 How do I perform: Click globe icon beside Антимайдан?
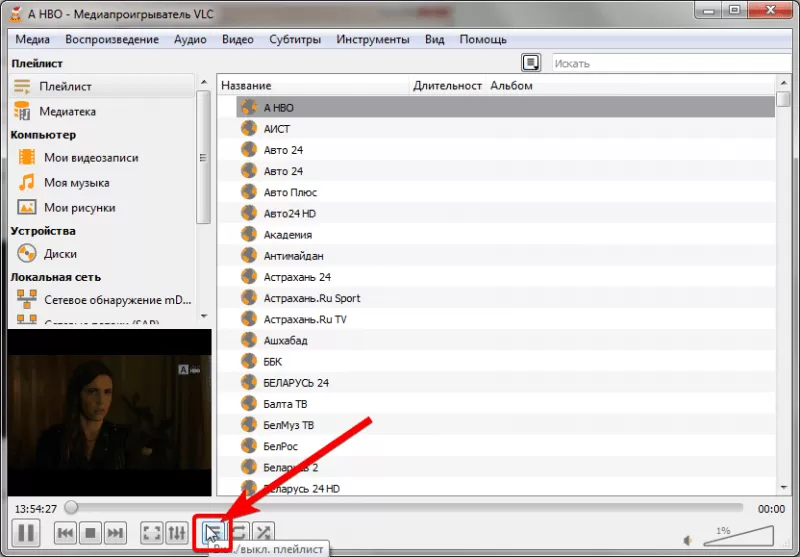pyautogui.click(x=249, y=255)
